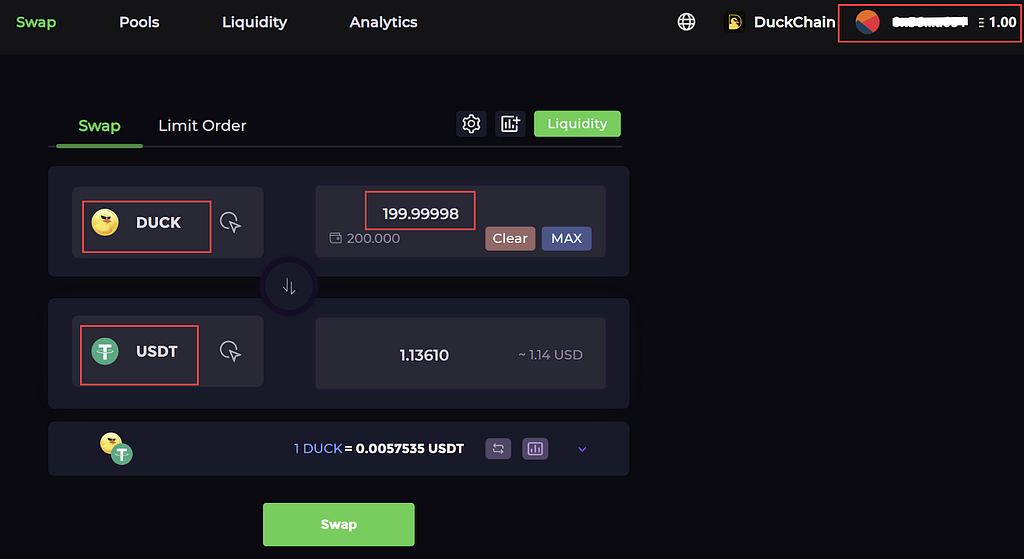
Task: Click the token picker cursor icon next to USDT
Action: click(x=231, y=351)
